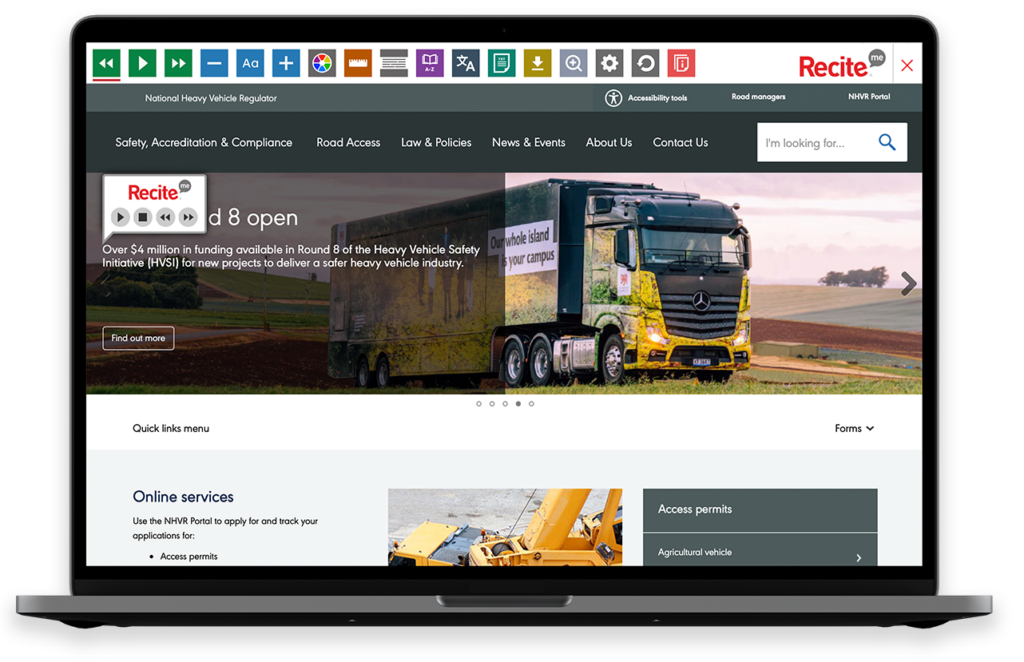The height and width of the screenshot is (662, 1024).
Task: Rewind in the Recite popup player
Action: [x=166, y=217]
